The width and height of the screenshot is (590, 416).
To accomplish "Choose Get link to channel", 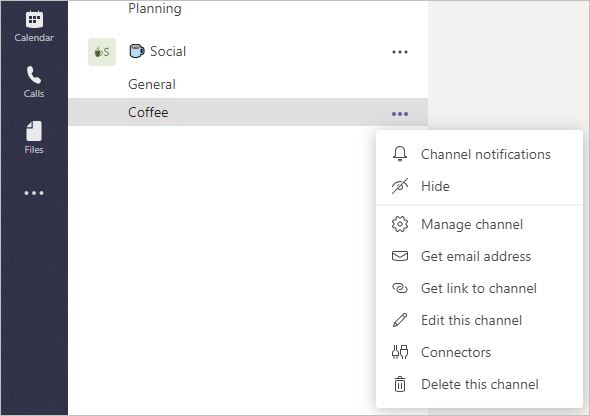I will 479,288.
